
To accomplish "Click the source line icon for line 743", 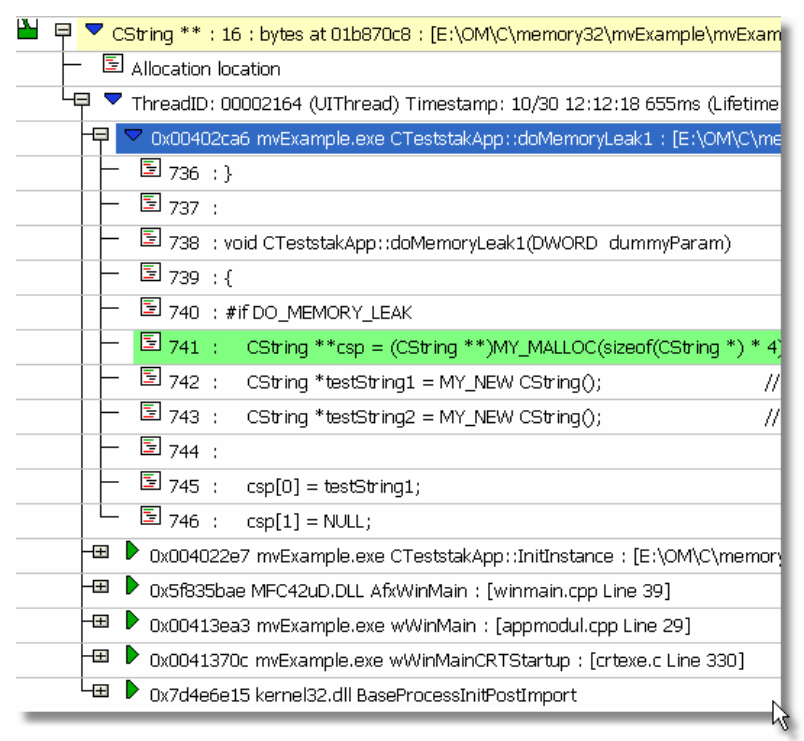I will 150,413.
